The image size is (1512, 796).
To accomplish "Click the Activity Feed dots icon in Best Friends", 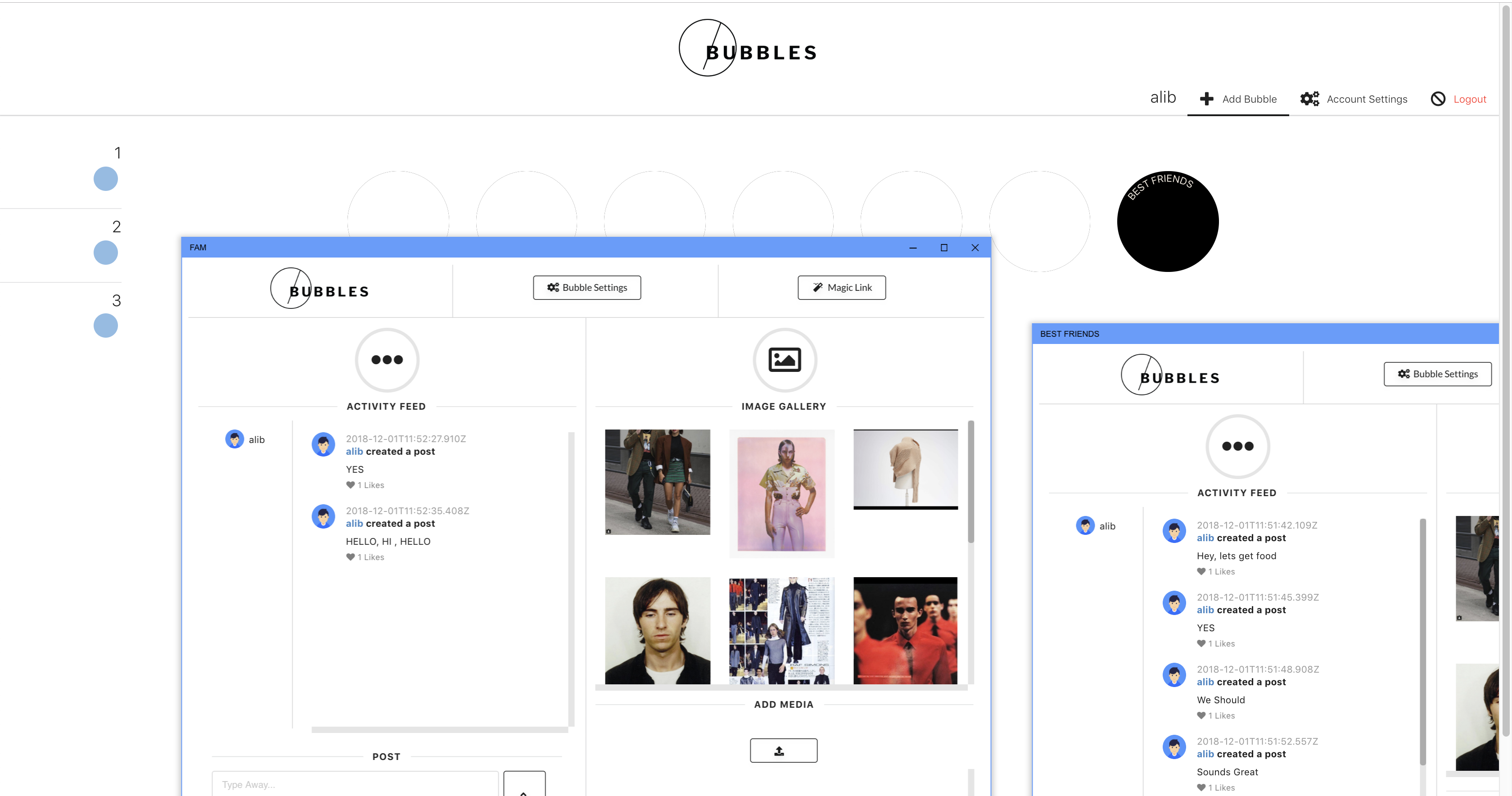I will (x=1237, y=446).
